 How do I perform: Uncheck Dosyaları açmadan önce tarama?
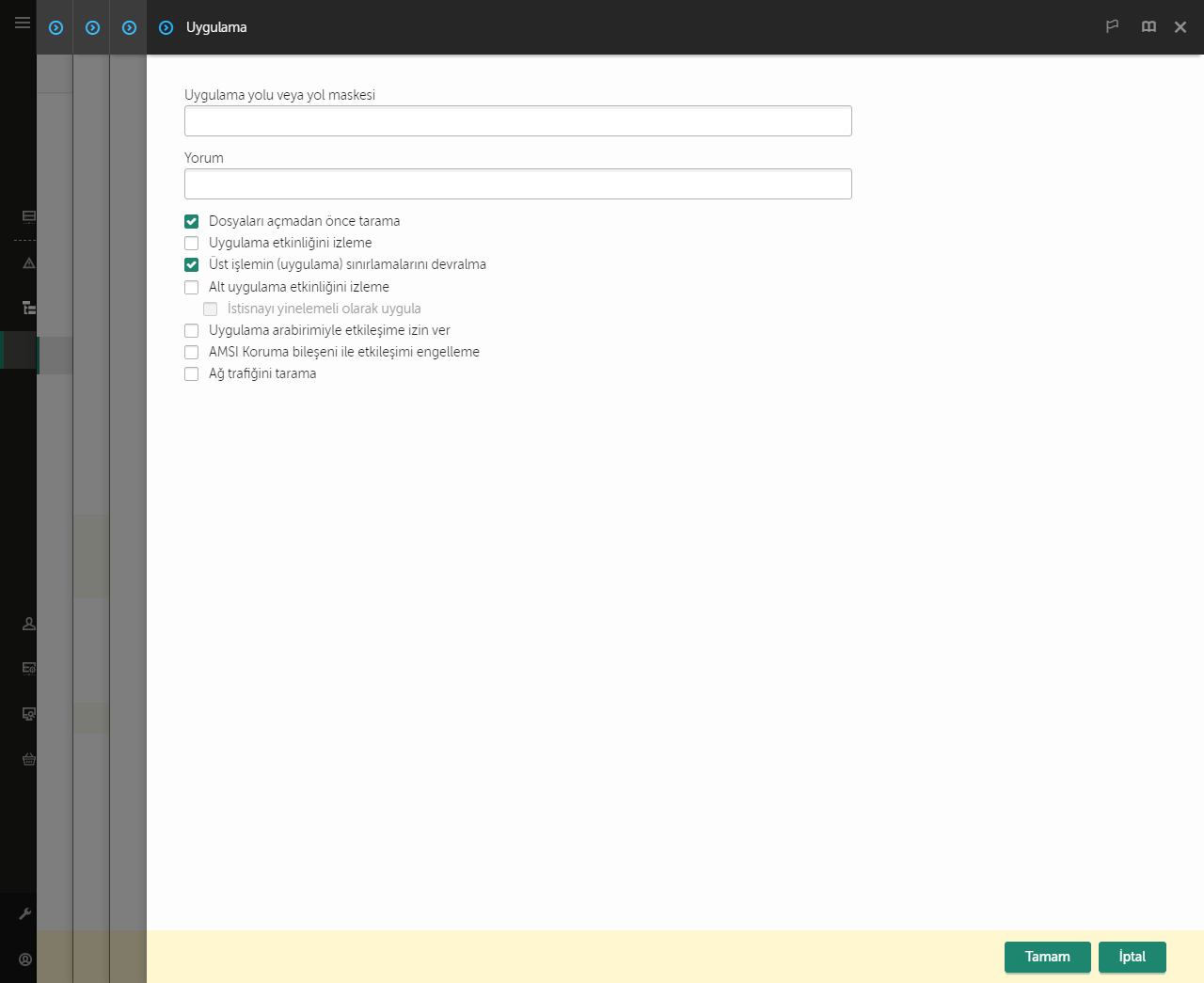pos(192,221)
